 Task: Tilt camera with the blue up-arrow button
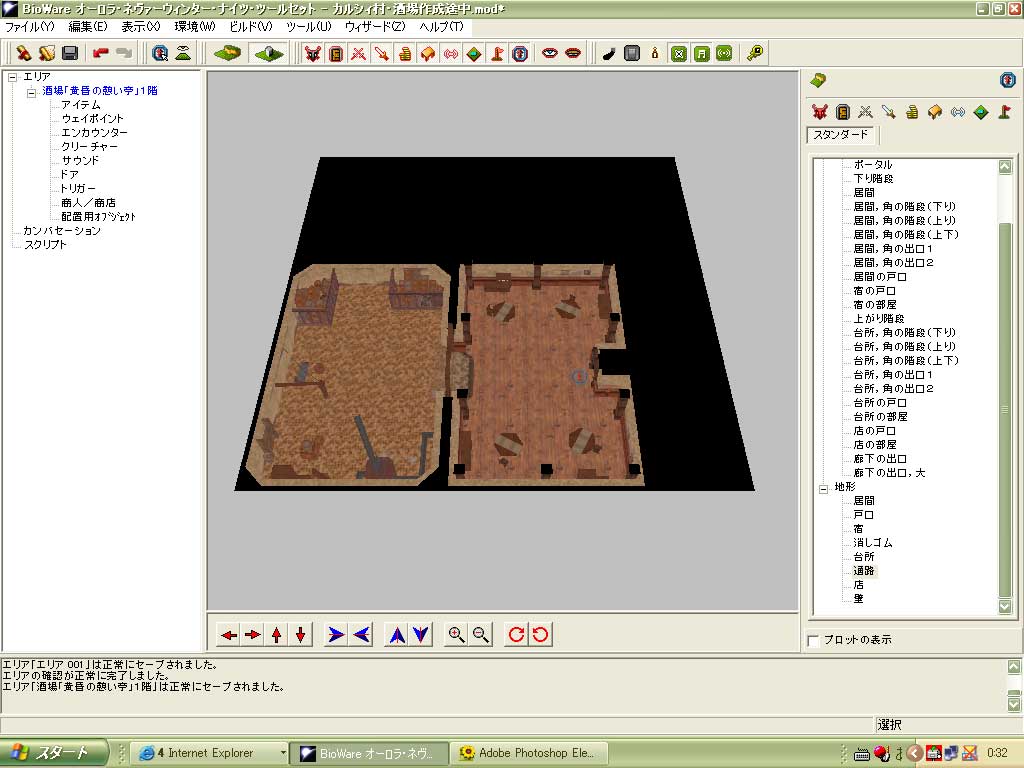point(396,634)
